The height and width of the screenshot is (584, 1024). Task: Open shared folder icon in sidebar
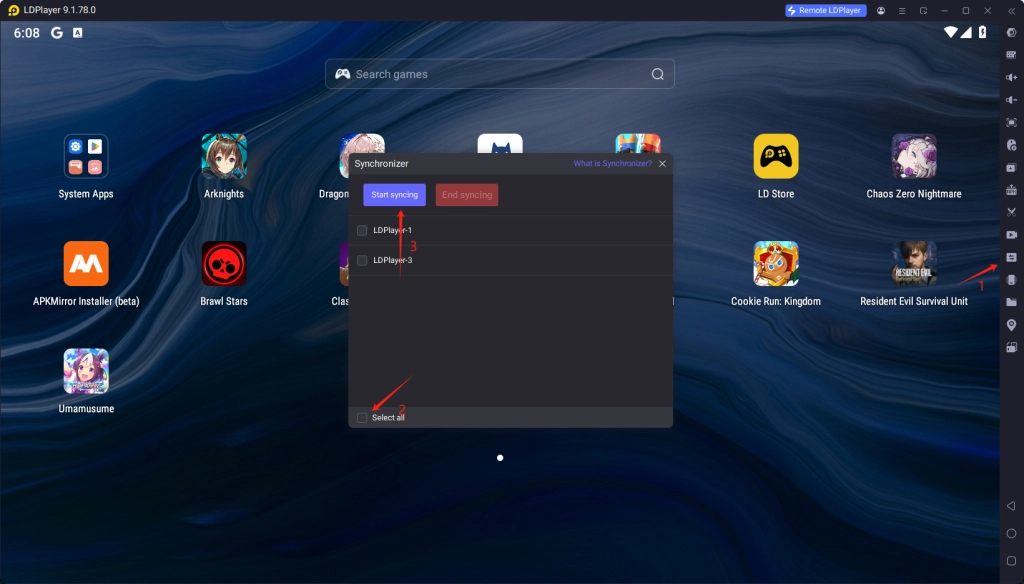1011,302
